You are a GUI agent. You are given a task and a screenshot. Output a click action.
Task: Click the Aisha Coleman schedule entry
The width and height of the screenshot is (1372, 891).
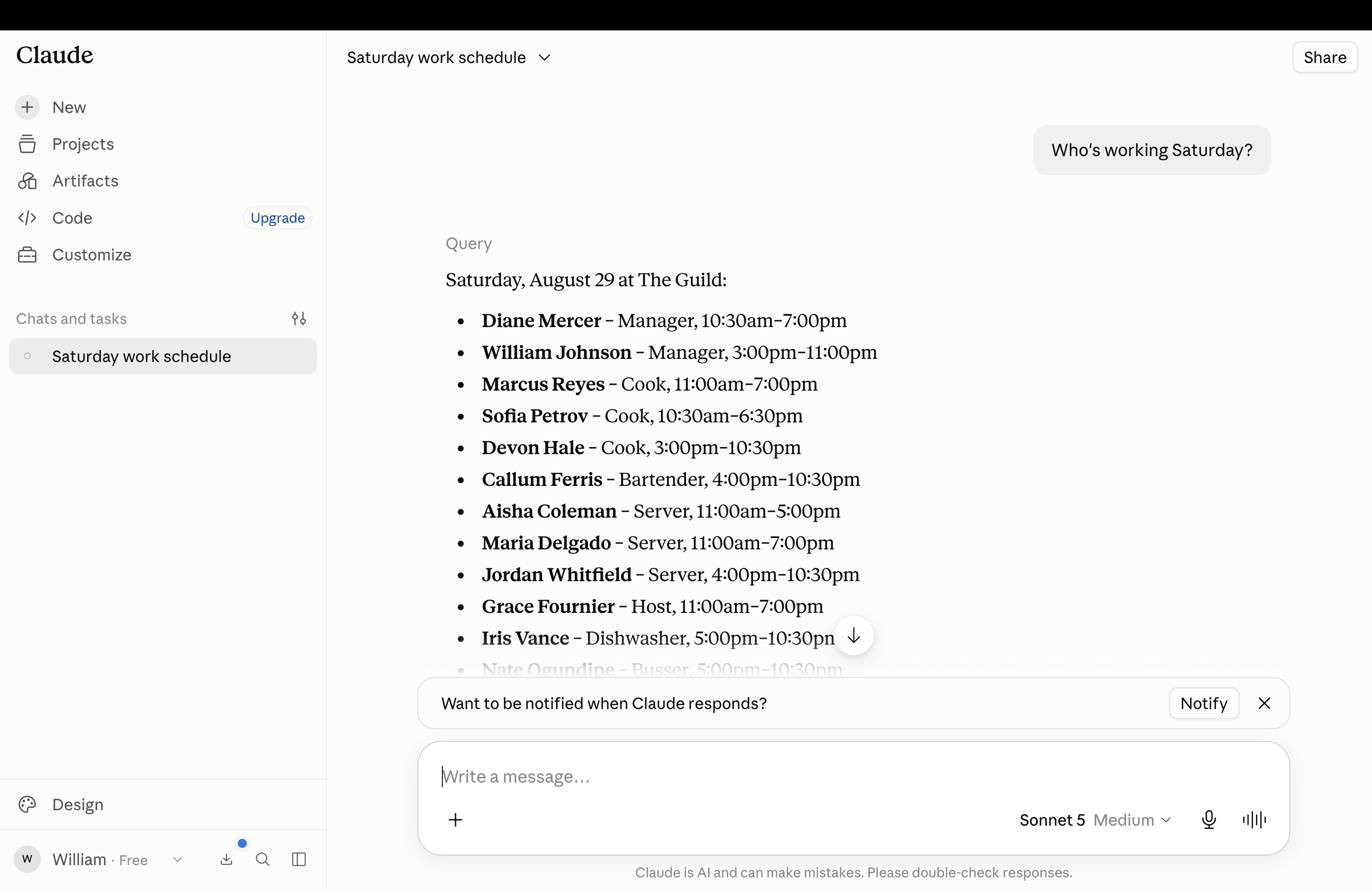[x=661, y=511]
